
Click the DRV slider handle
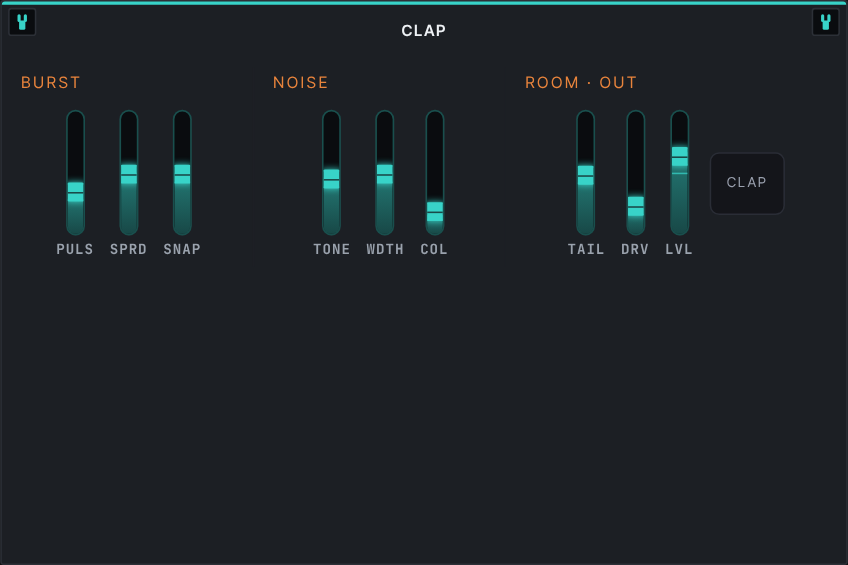coord(636,207)
